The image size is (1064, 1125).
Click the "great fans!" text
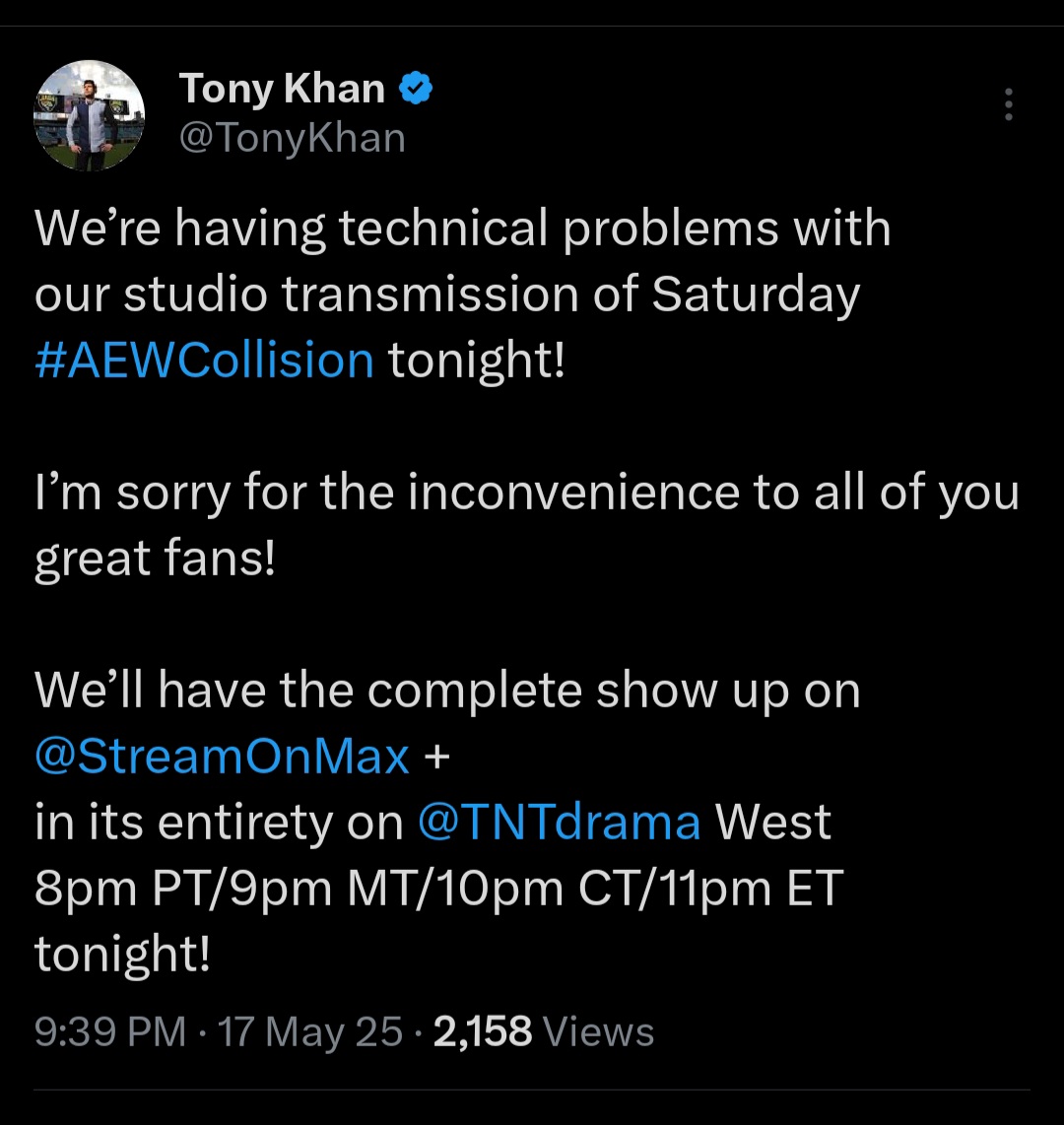[x=155, y=558]
